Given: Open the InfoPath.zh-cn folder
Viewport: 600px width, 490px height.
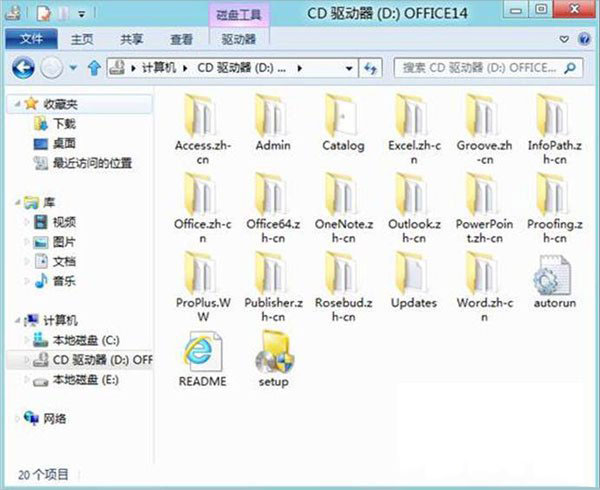Looking at the screenshot, I should 555,129.
